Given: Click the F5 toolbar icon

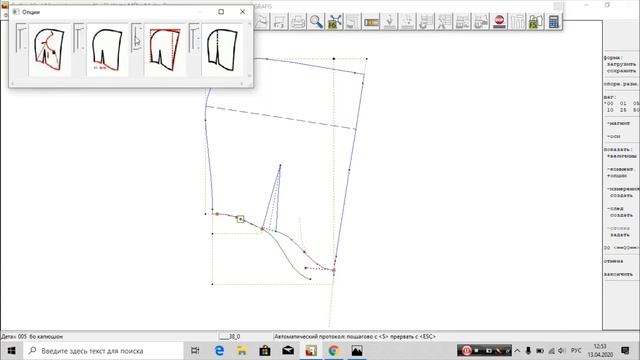Looking at the screenshot, I should point(536,21).
